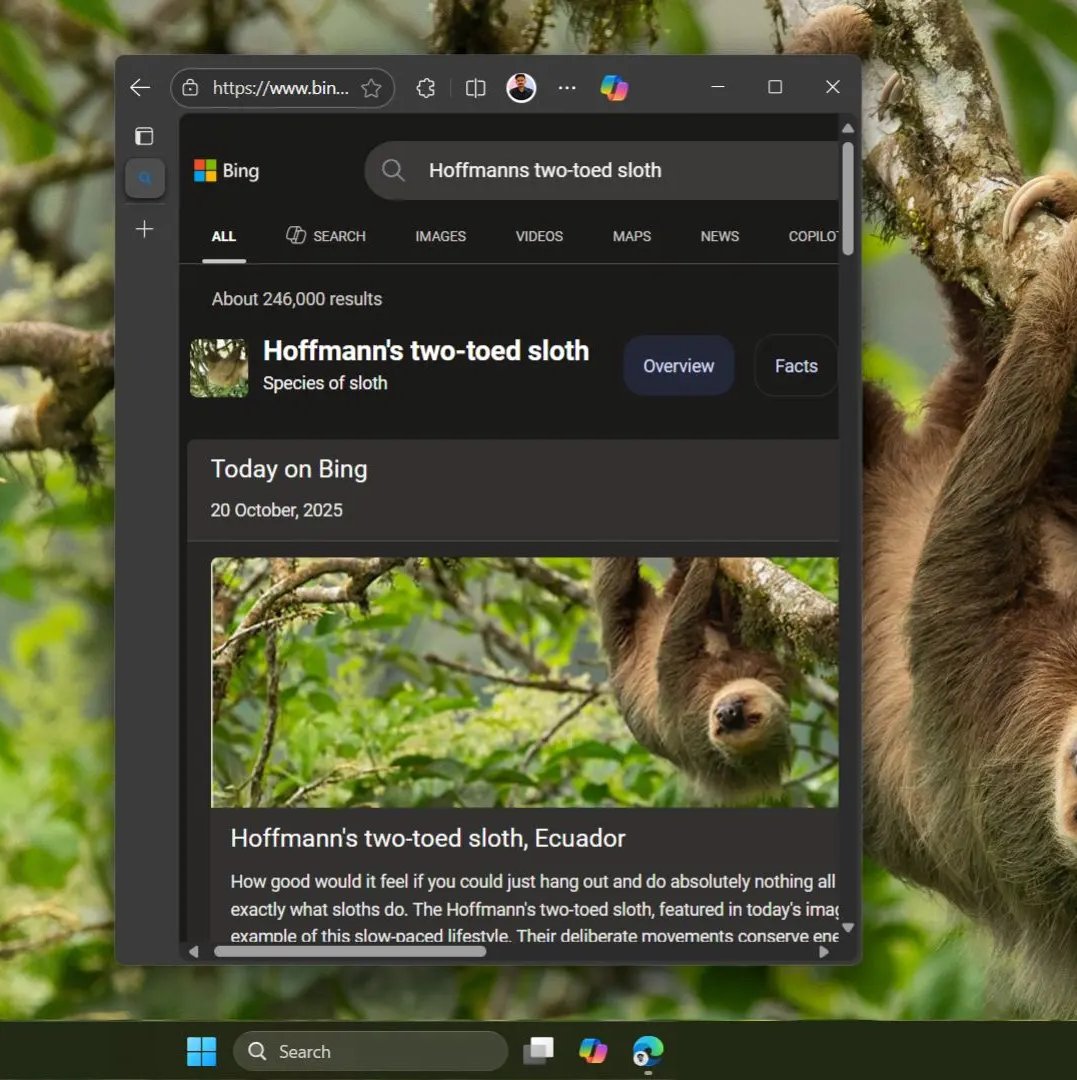Image resolution: width=1077 pixels, height=1080 pixels.
Task: Switch to the VIDEOS tab
Action: pyautogui.click(x=539, y=236)
